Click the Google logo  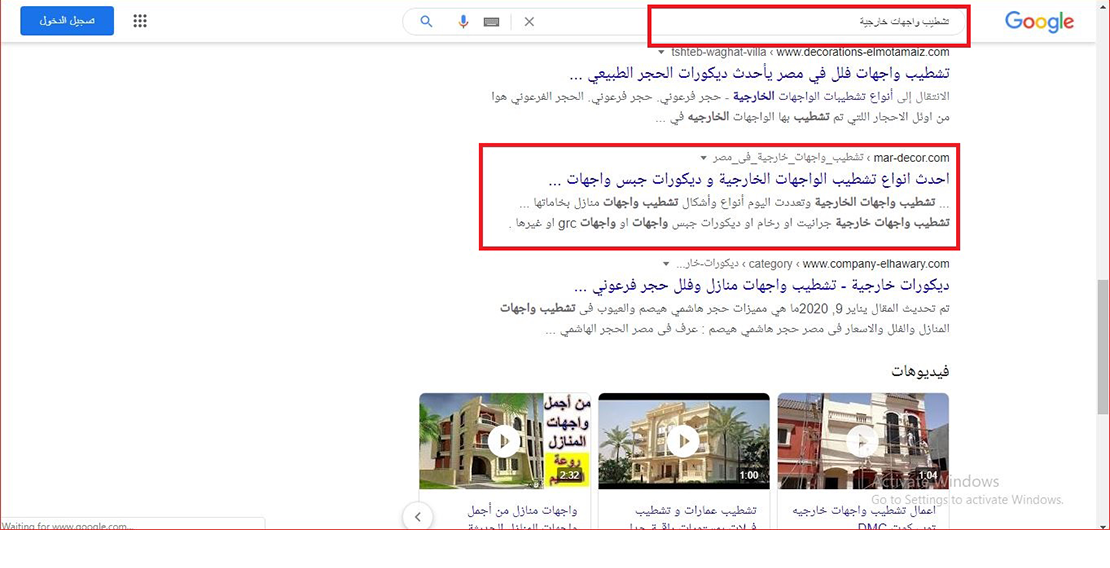[x=1039, y=22]
